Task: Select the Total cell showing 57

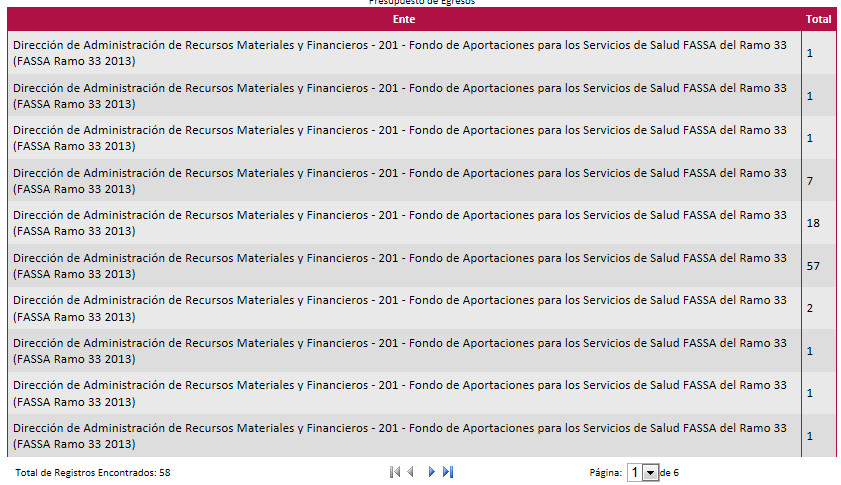Action: (x=819, y=266)
